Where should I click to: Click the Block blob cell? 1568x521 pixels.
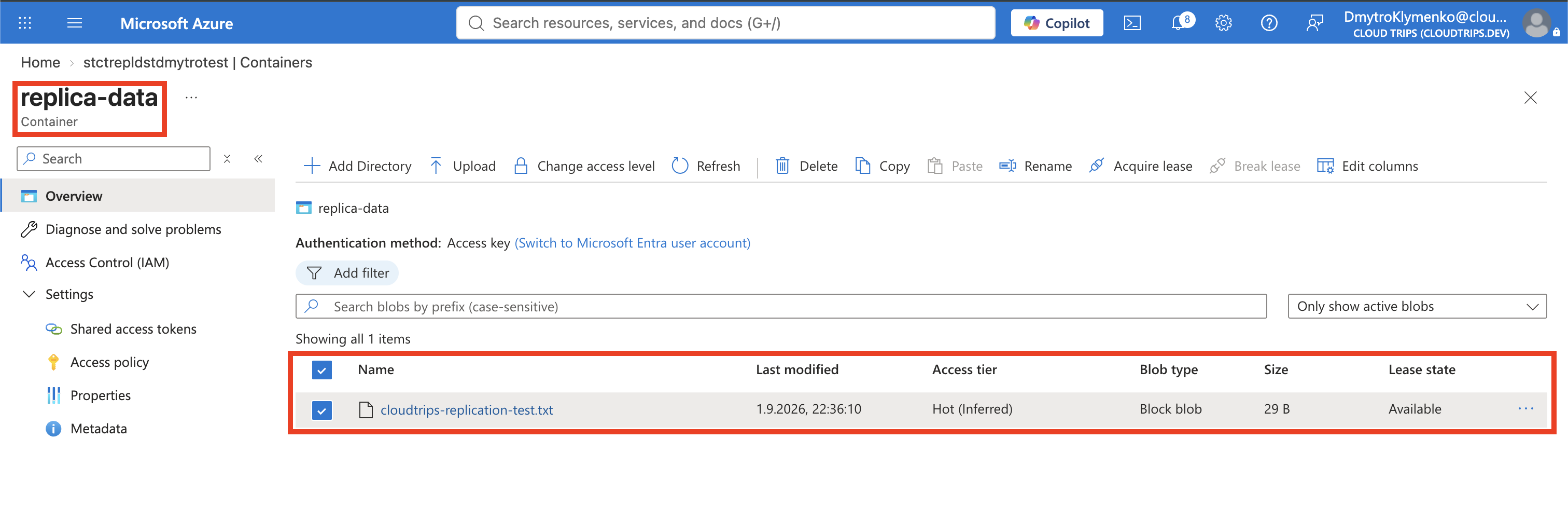click(1170, 409)
